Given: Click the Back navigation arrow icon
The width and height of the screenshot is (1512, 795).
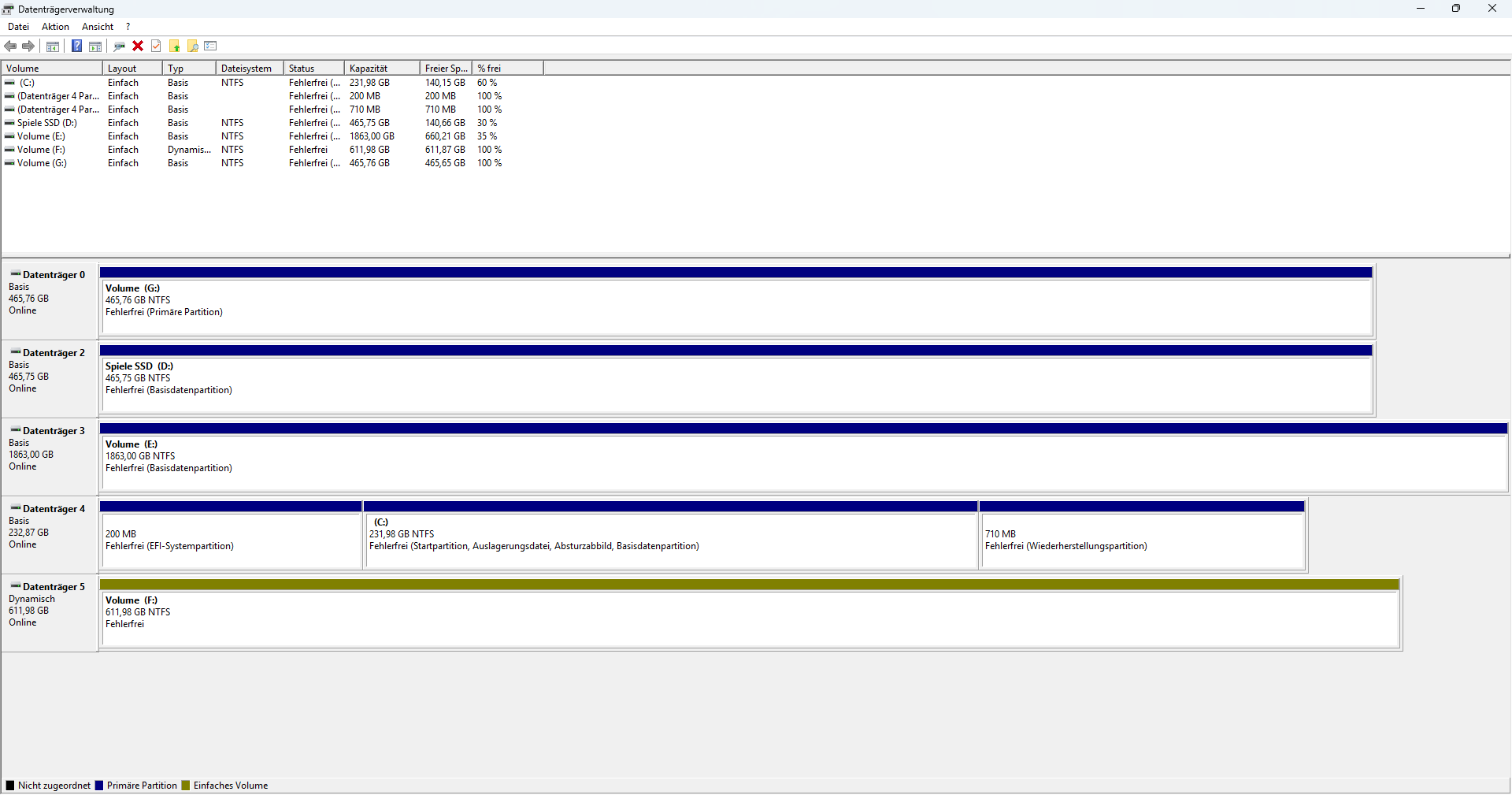Looking at the screenshot, I should click(10, 46).
